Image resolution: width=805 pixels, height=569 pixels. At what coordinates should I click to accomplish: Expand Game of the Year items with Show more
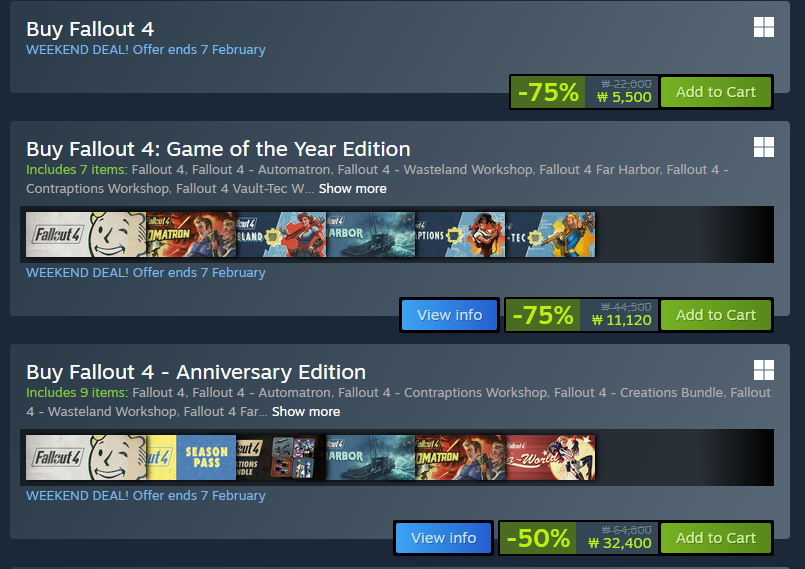click(352, 189)
